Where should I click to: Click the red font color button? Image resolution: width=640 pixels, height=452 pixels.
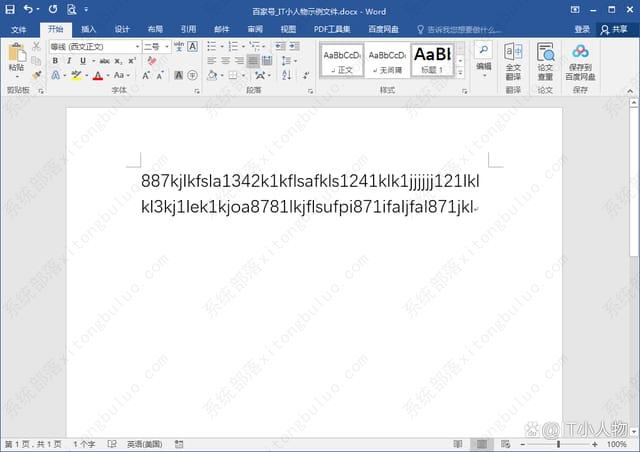97,76
